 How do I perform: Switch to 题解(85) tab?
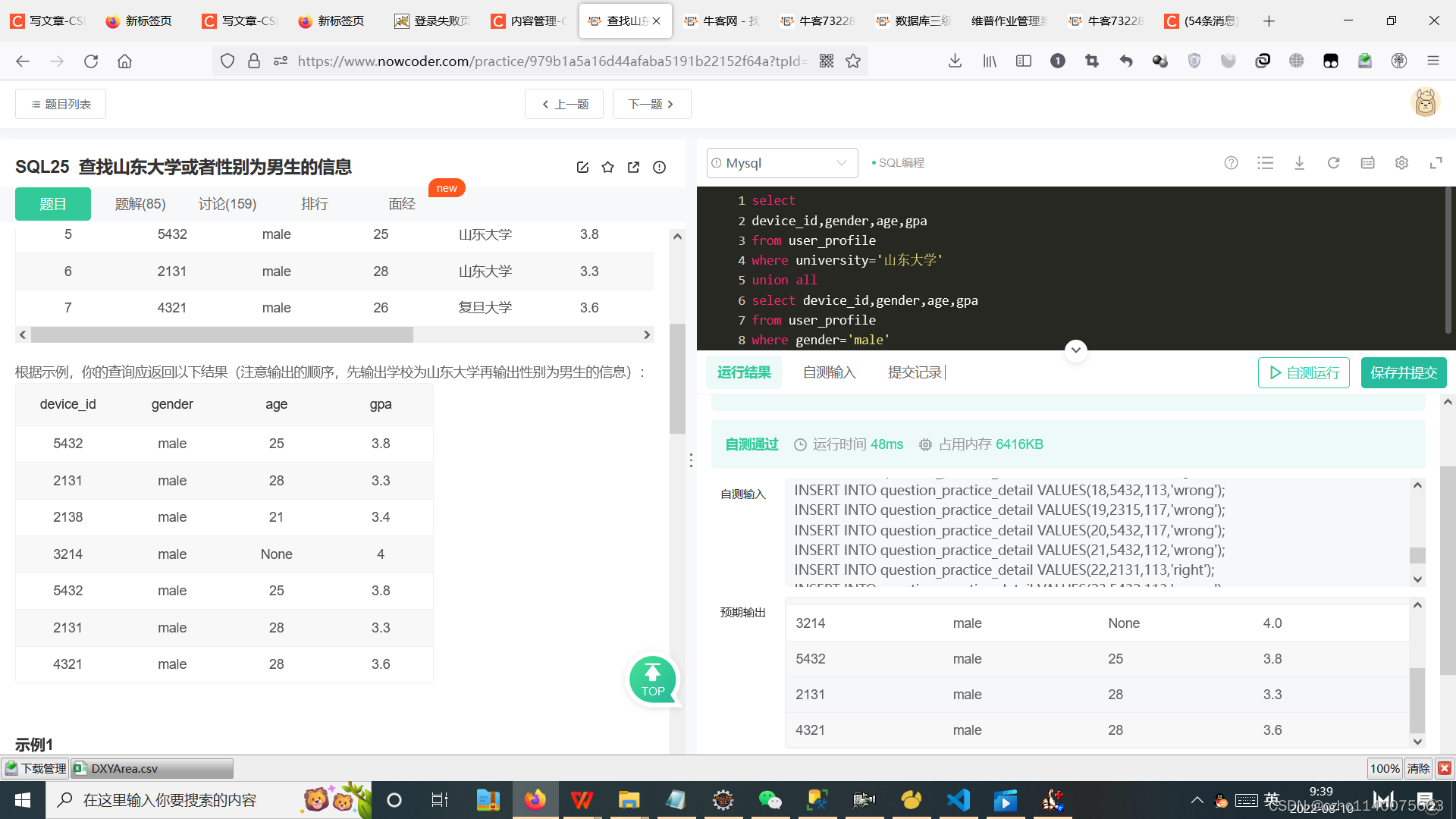tap(140, 204)
